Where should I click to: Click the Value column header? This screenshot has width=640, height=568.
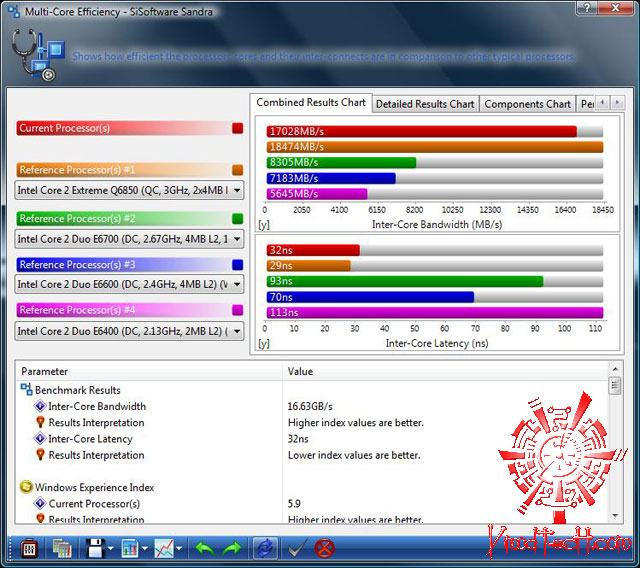click(445, 371)
